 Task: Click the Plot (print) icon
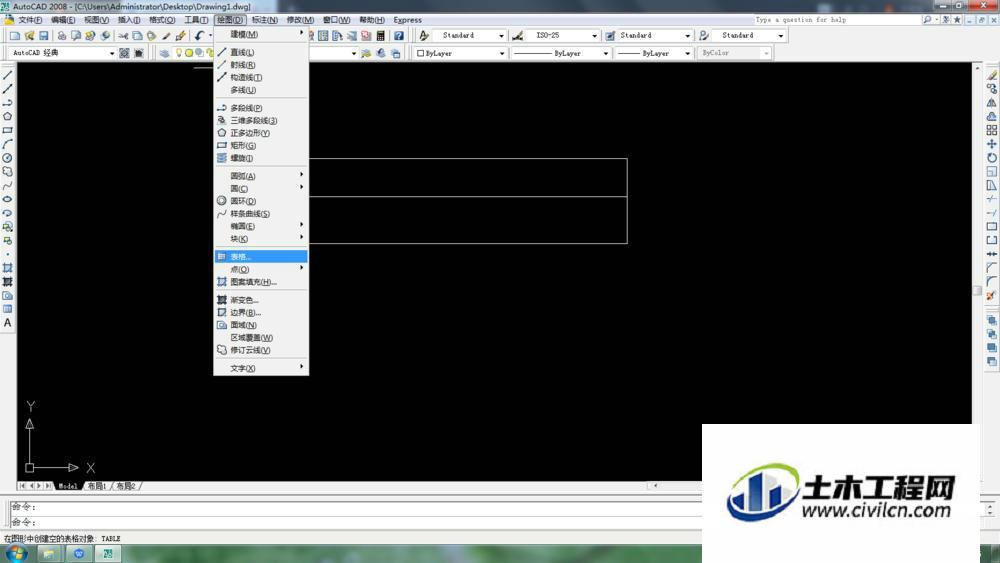coord(62,36)
